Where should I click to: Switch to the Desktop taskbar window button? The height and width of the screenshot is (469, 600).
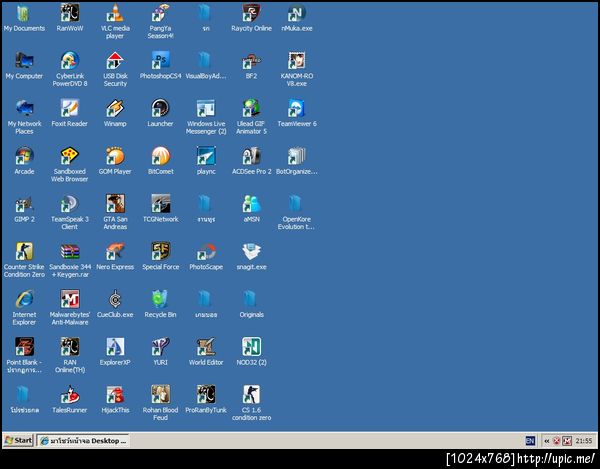point(83,441)
